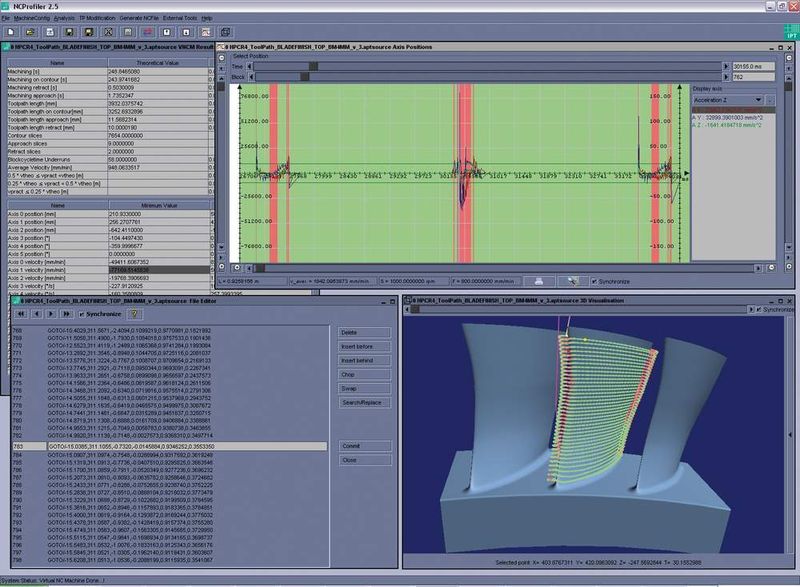The image size is (800, 587).
Task: Click the third toolbar icon showing a document
Action: click(x=49, y=32)
